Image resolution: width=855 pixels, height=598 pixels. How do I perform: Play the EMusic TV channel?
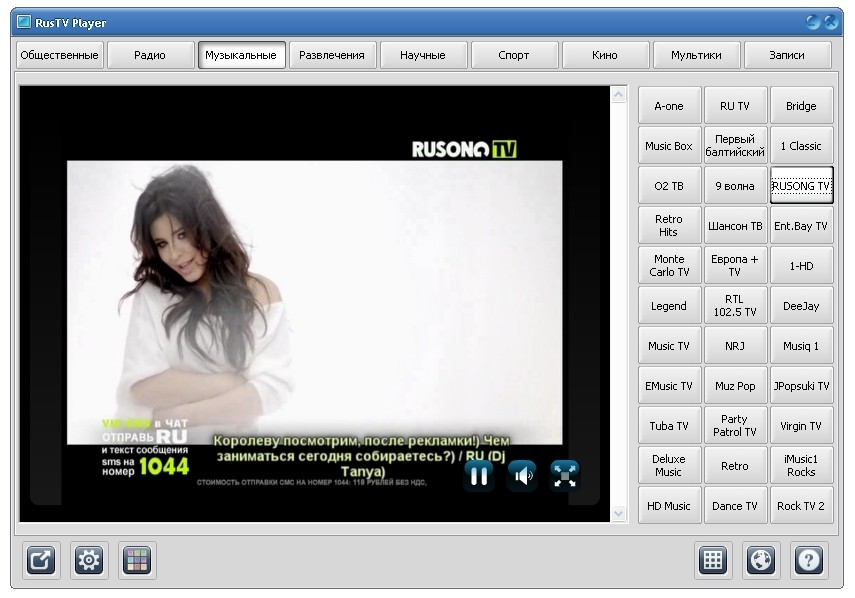click(669, 386)
